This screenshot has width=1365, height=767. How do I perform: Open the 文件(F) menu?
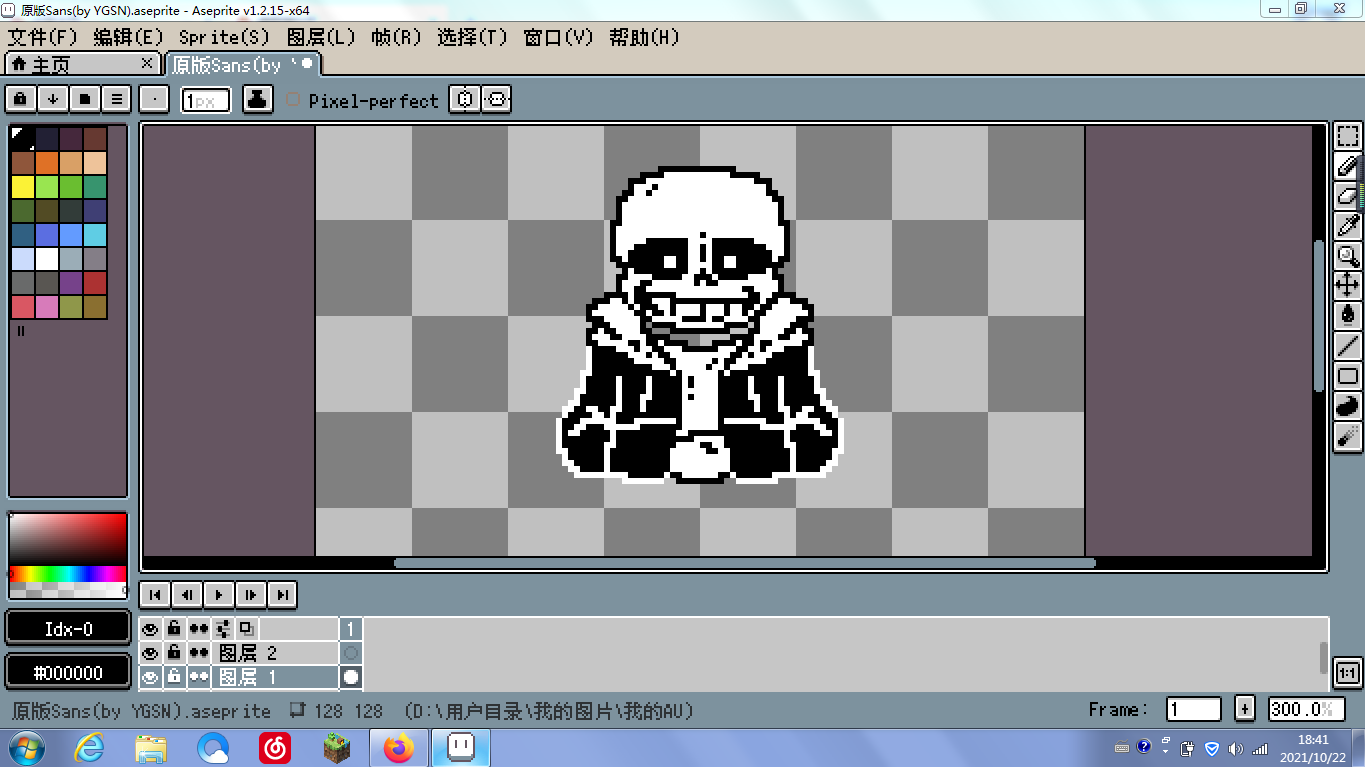43,37
